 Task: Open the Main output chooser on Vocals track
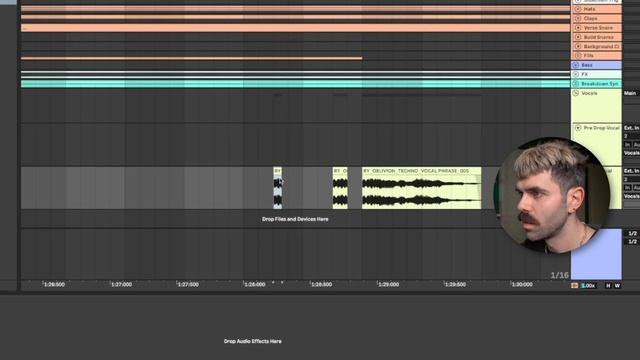coord(631,93)
